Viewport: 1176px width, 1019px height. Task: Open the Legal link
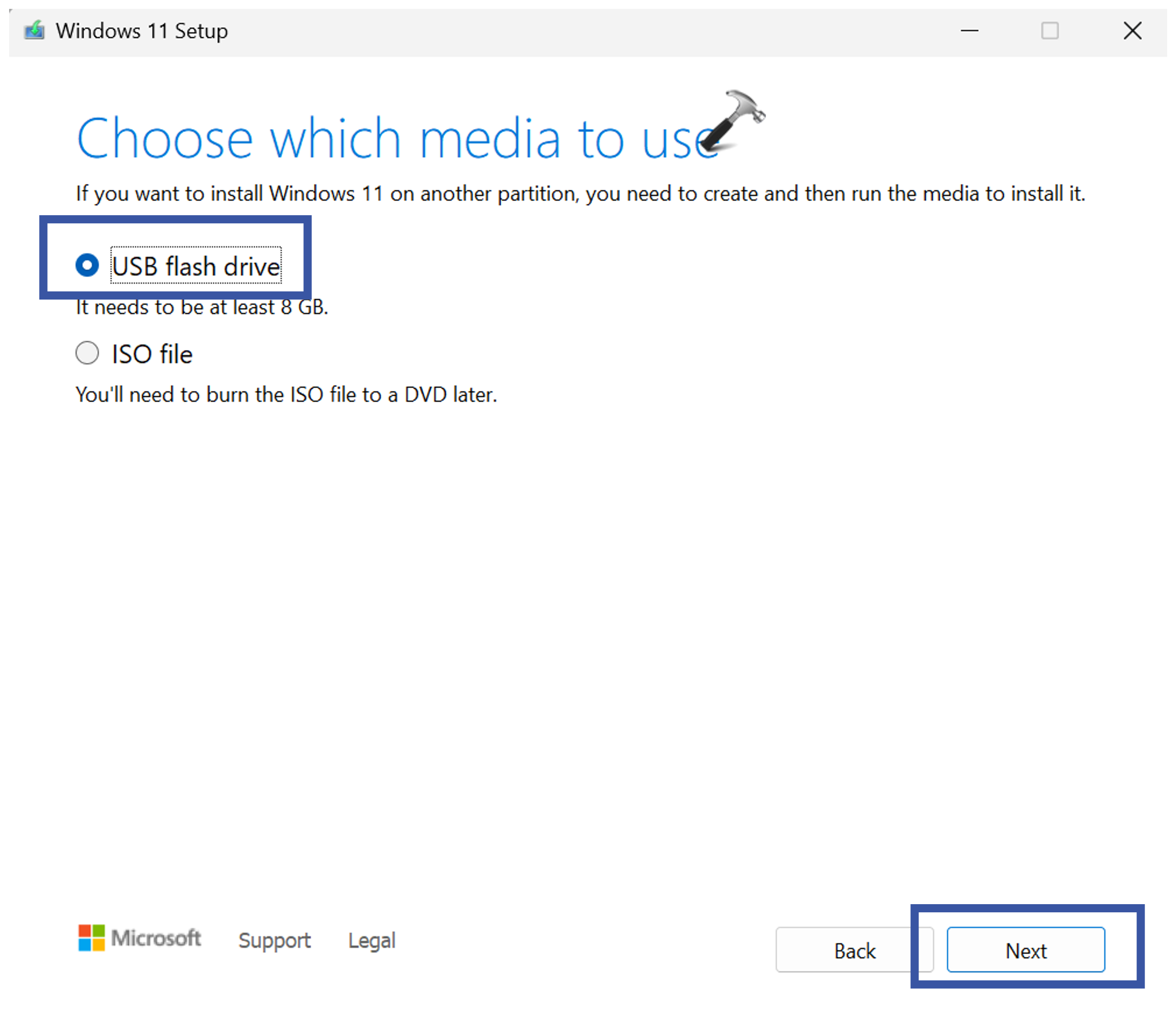click(x=371, y=940)
